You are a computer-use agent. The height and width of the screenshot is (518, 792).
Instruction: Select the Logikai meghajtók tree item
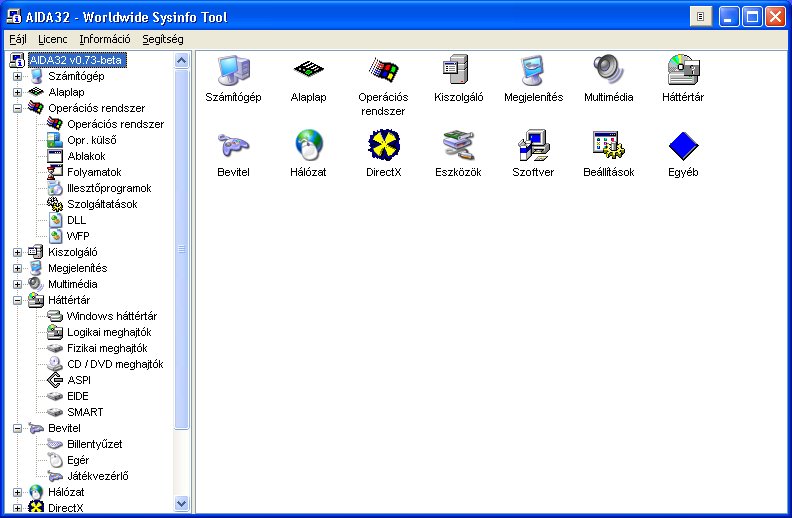point(109,332)
